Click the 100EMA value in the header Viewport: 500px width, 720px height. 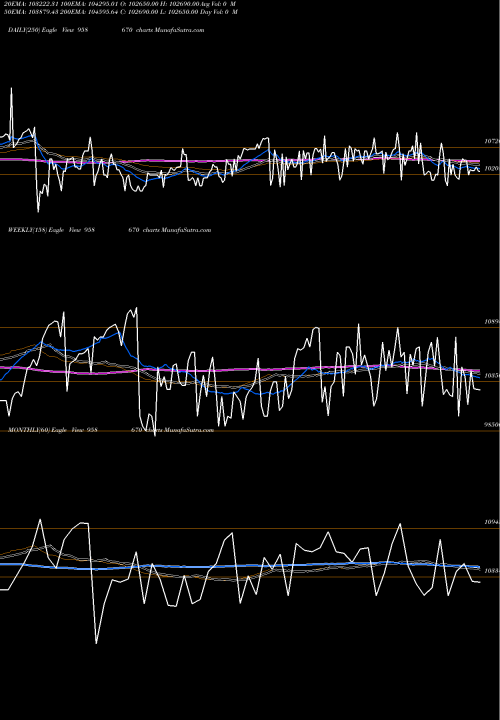(89, 4)
